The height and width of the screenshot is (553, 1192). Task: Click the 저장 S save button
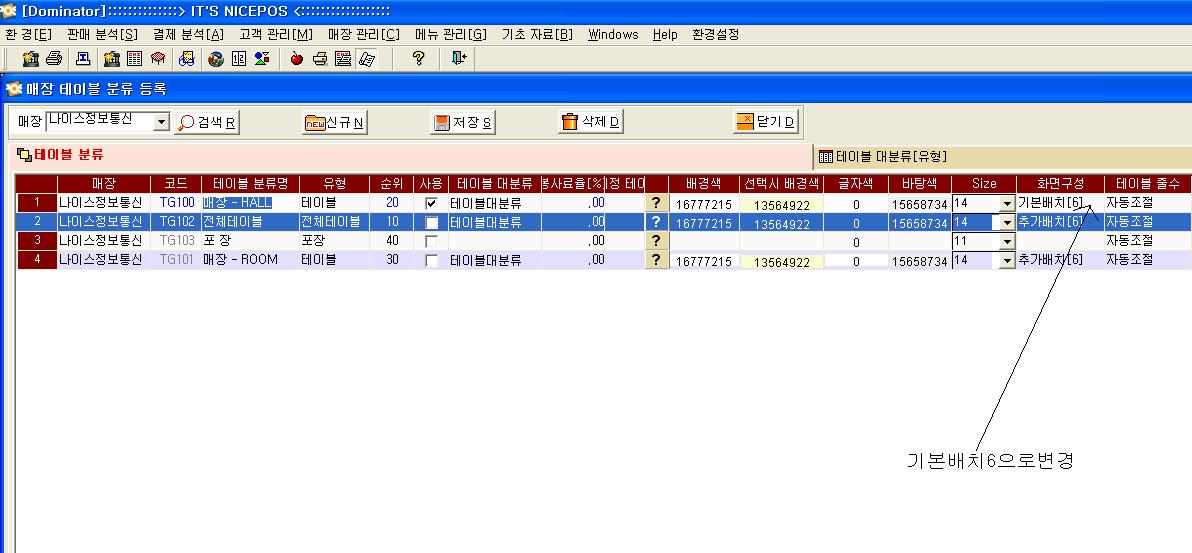click(x=463, y=122)
